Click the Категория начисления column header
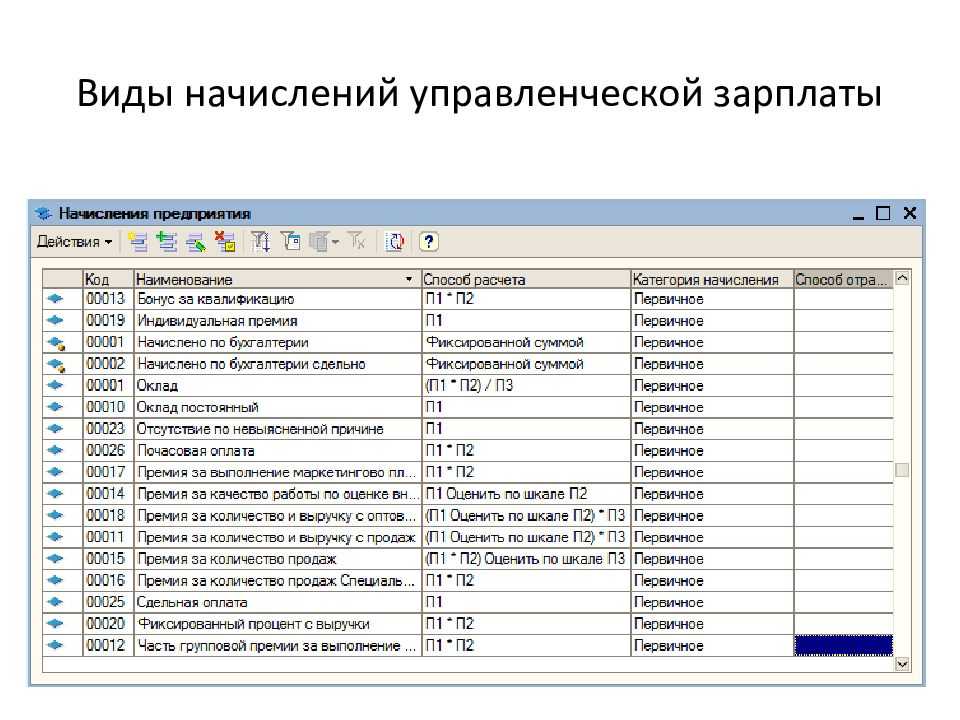This screenshot has width=960, height=720. 712,279
